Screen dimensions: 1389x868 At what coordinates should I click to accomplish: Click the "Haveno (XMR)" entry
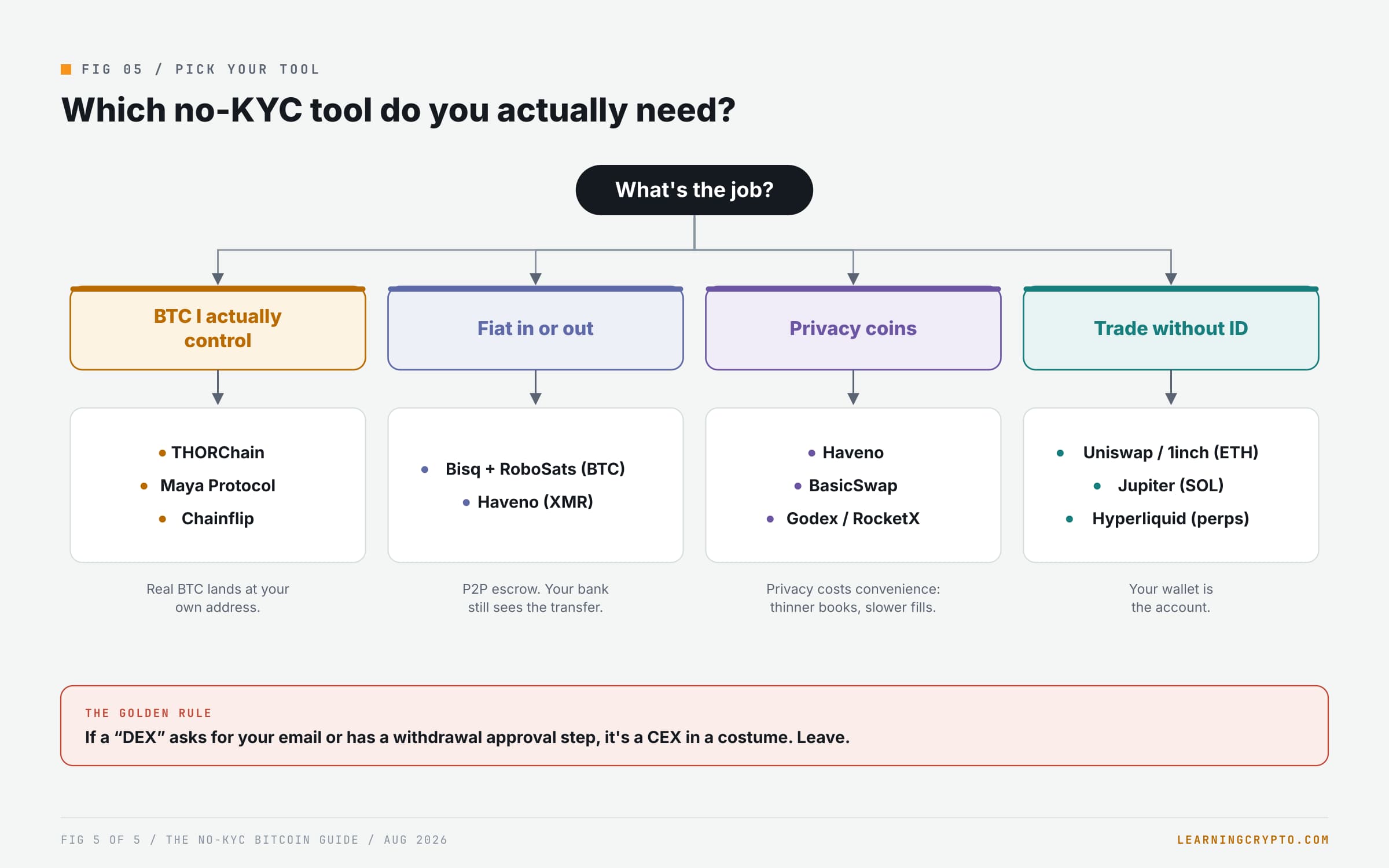[x=535, y=502]
